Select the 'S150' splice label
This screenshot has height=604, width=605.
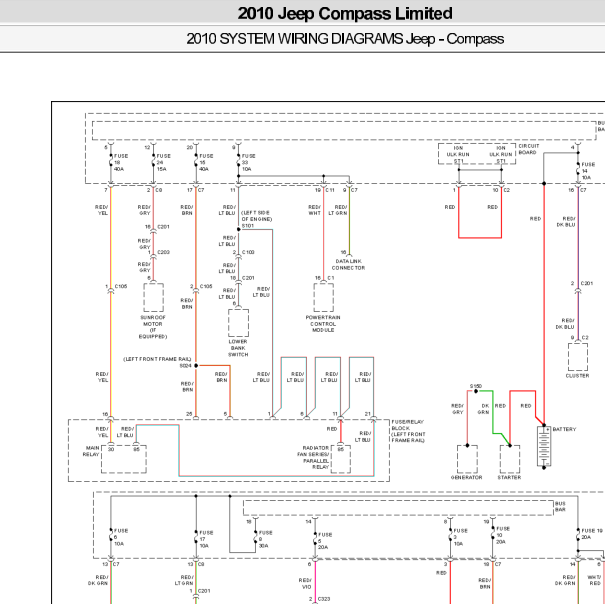pyautogui.click(x=475, y=386)
